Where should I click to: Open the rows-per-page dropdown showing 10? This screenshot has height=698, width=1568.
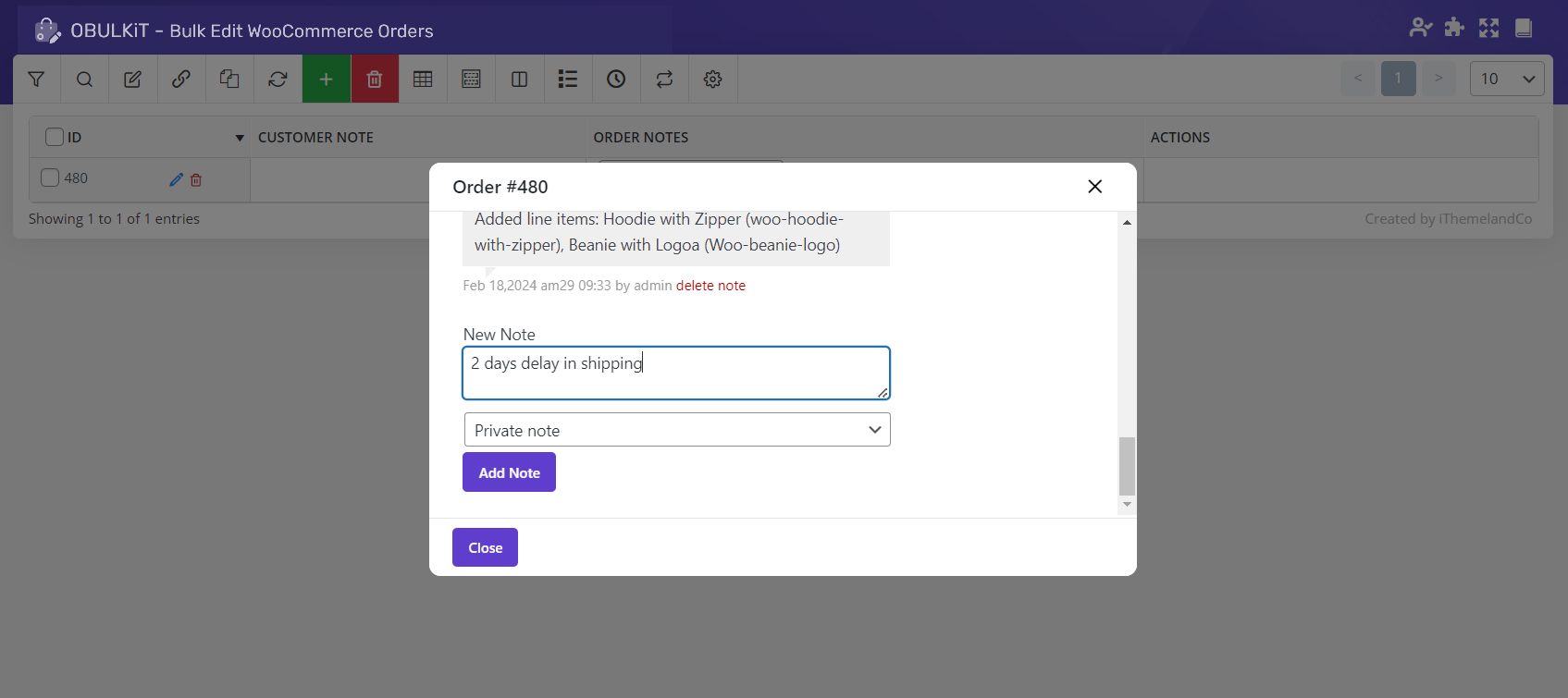pos(1506,79)
